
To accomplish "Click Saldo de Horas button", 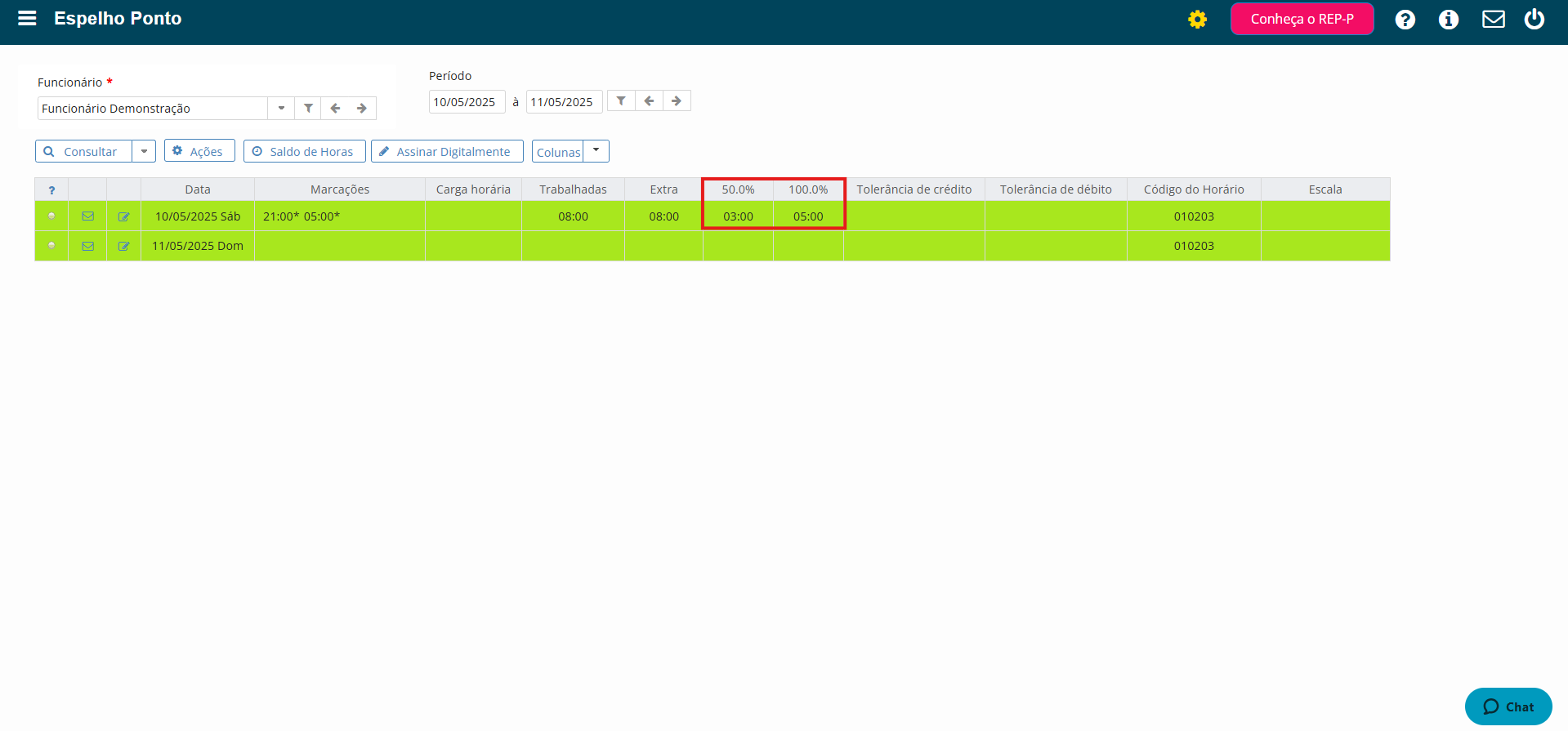I will click(304, 151).
